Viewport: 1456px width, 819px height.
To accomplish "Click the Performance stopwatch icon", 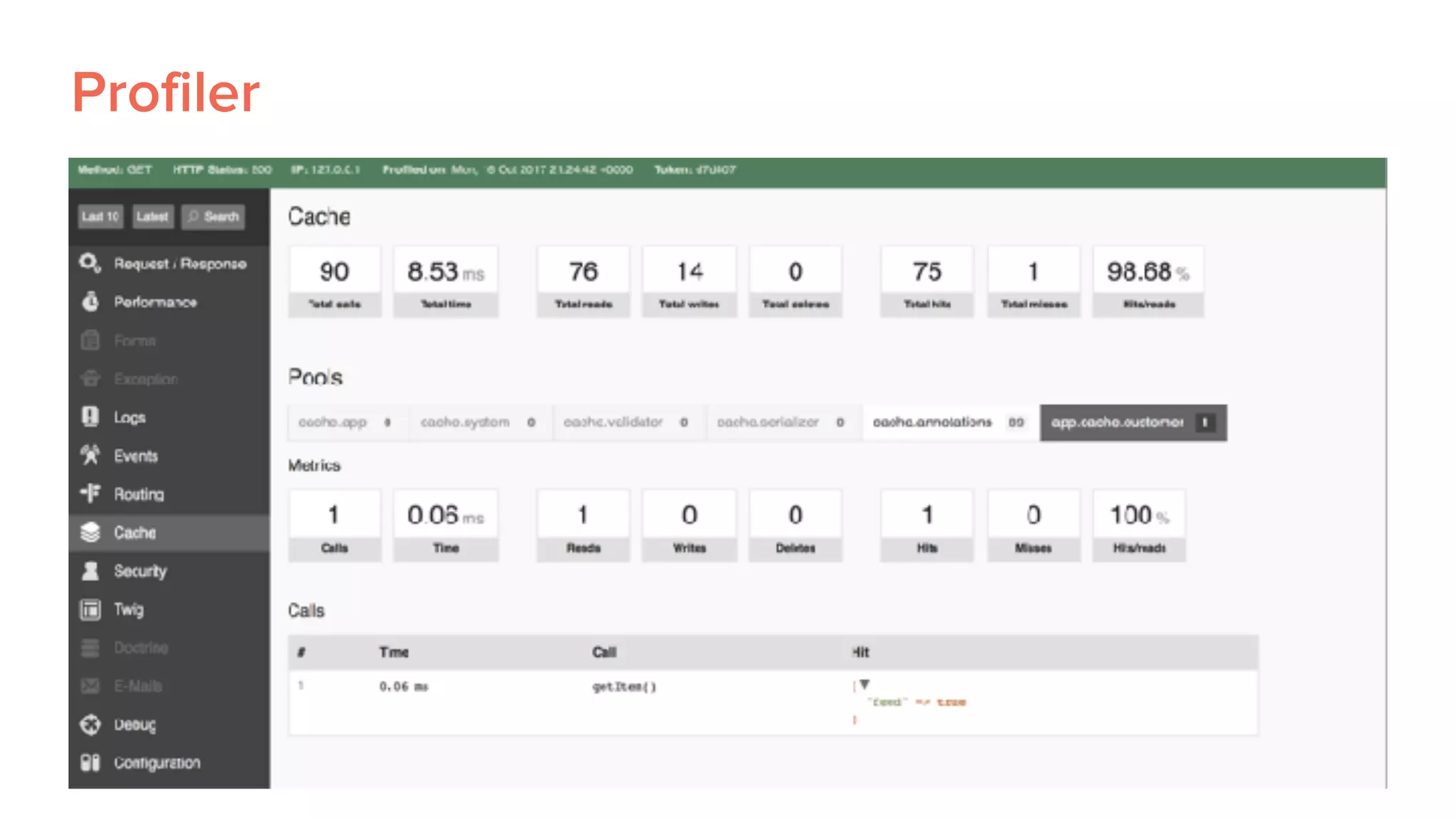I will [90, 302].
